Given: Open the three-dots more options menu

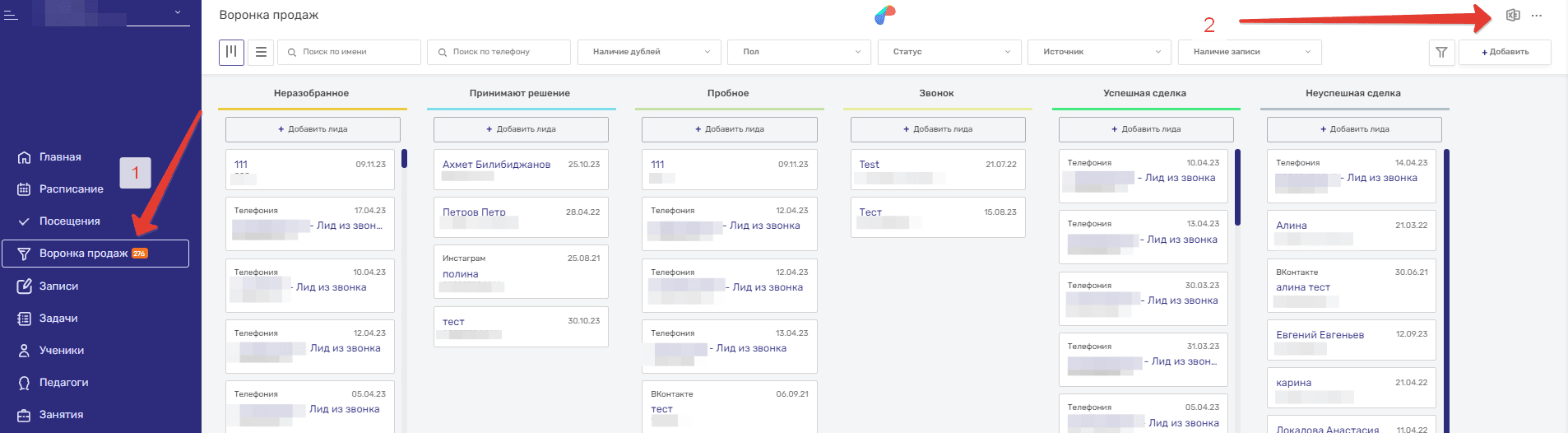Looking at the screenshot, I should click(1537, 16).
